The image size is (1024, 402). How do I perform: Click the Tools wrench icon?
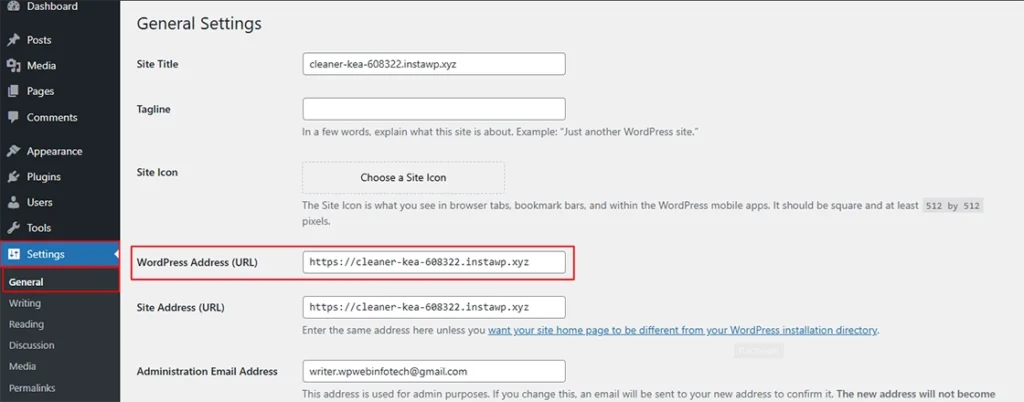pos(13,228)
